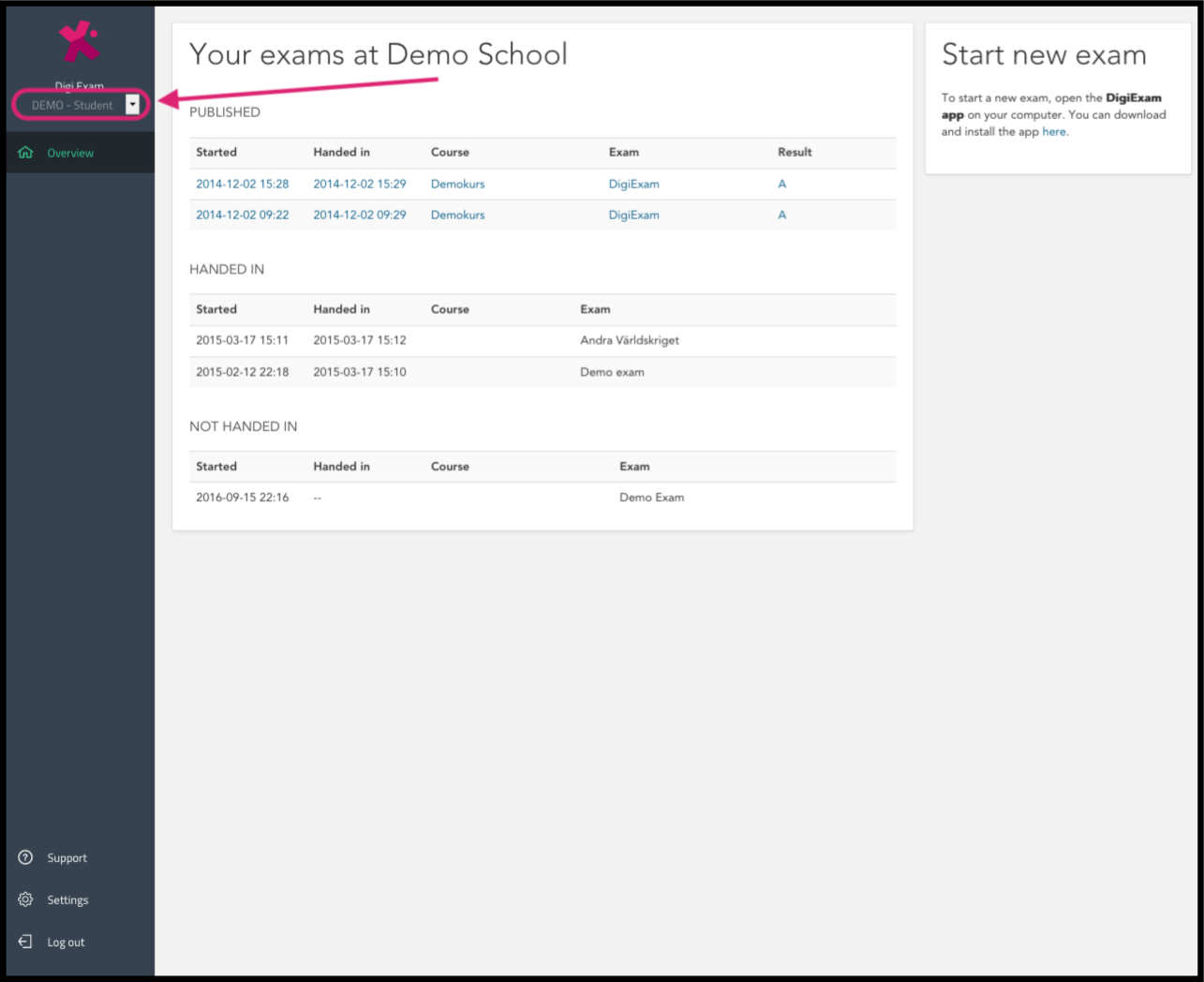
Task: Click the Log out door icon
Action: pos(25,942)
